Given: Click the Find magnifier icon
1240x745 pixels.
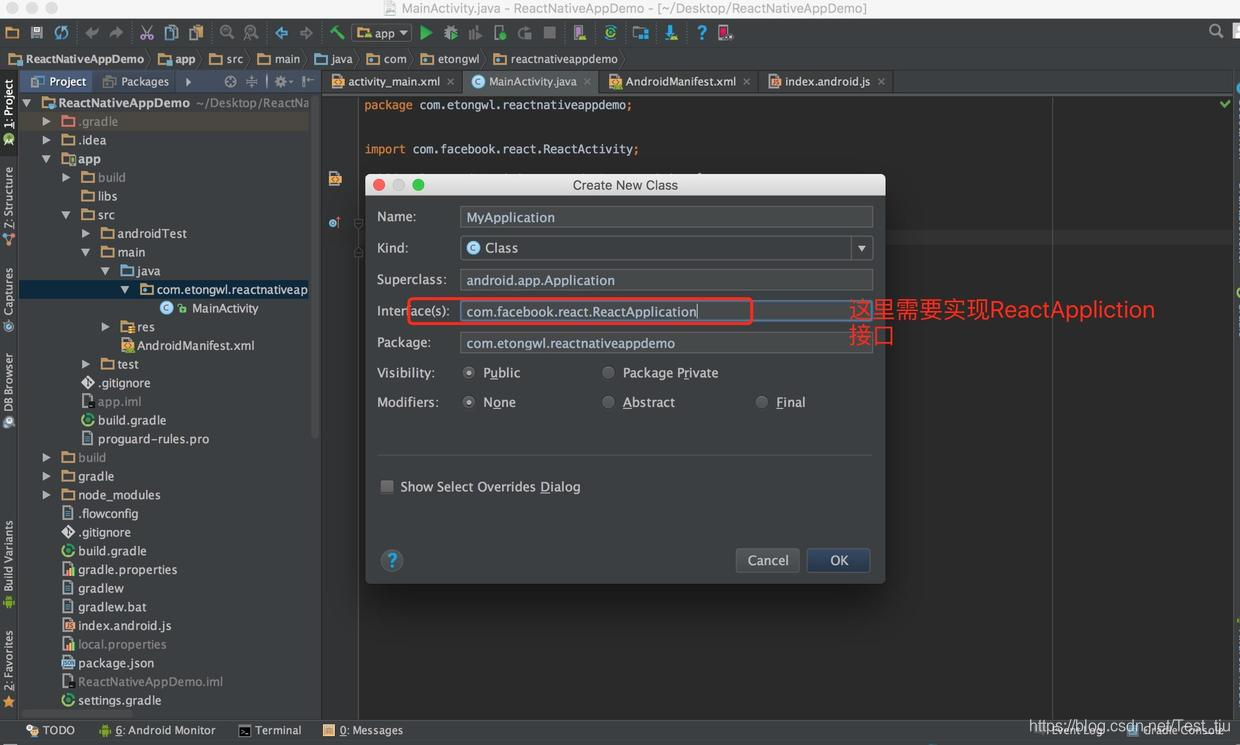Looking at the screenshot, I should tap(227, 33).
